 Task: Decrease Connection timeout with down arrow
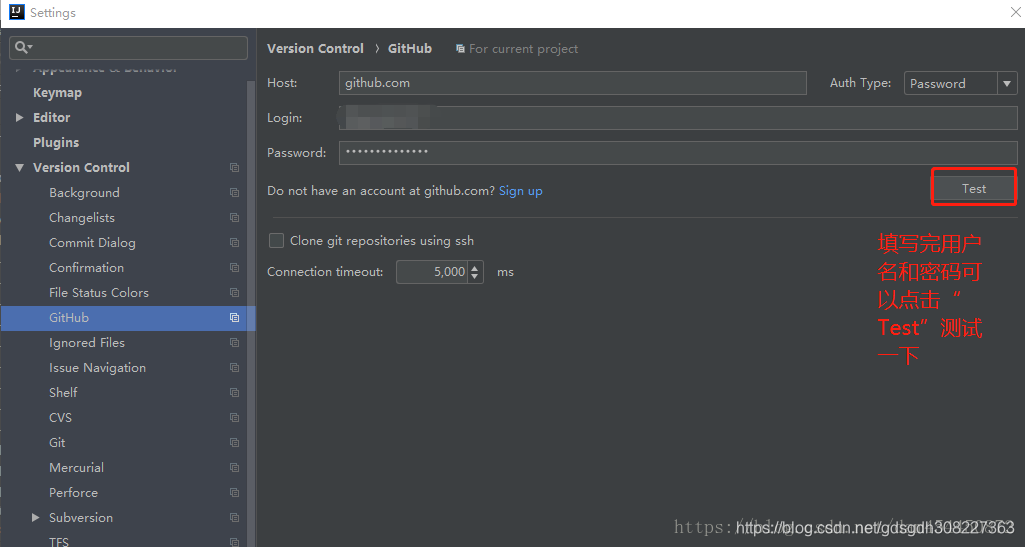click(x=475, y=277)
